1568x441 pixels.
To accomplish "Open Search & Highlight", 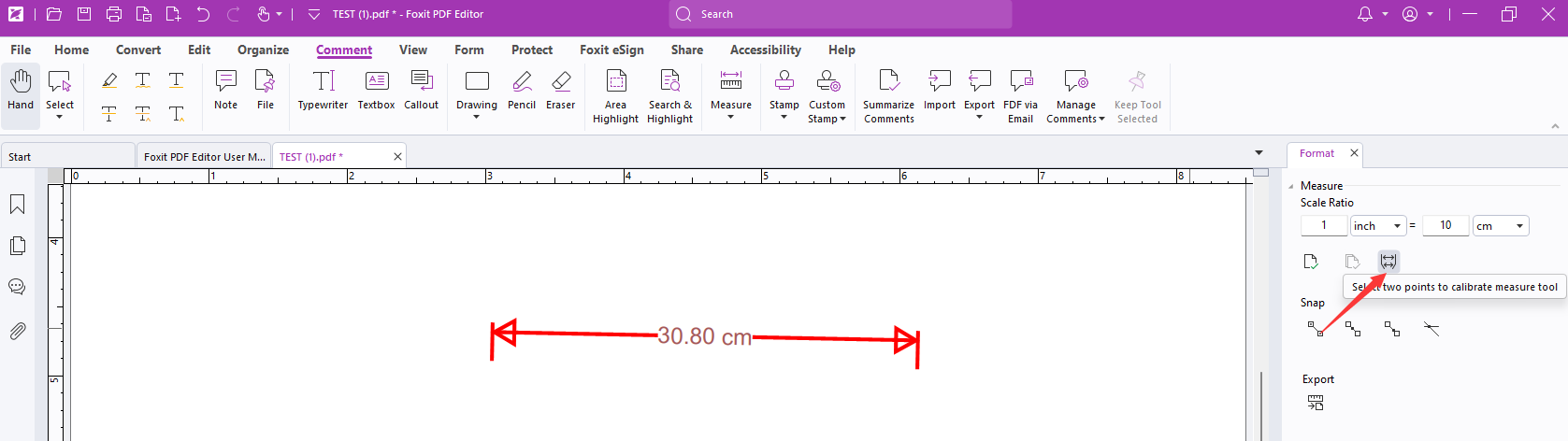I will pos(670,96).
